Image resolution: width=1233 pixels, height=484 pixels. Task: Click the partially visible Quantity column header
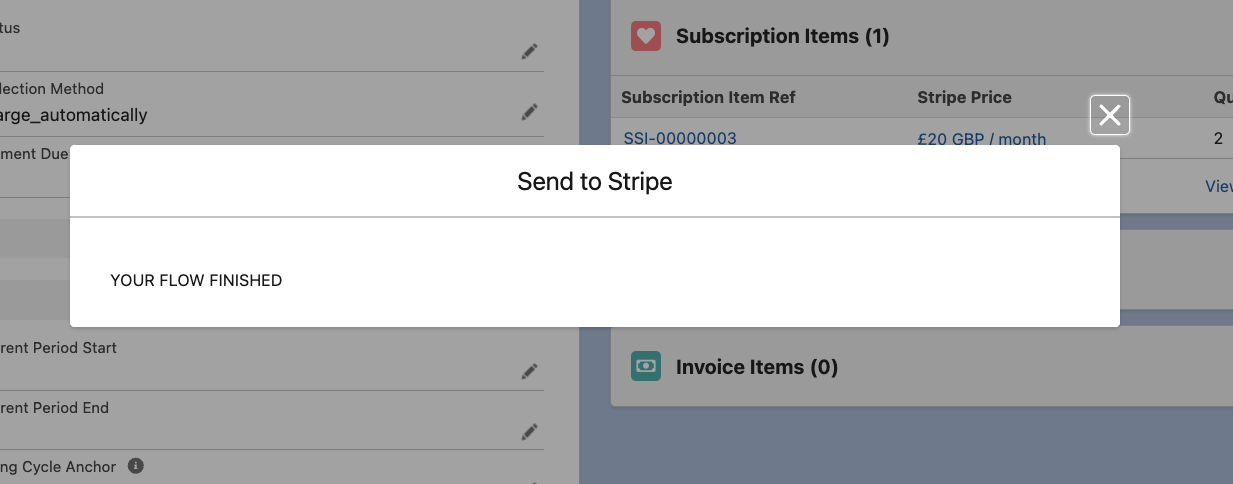(x=1222, y=97)
